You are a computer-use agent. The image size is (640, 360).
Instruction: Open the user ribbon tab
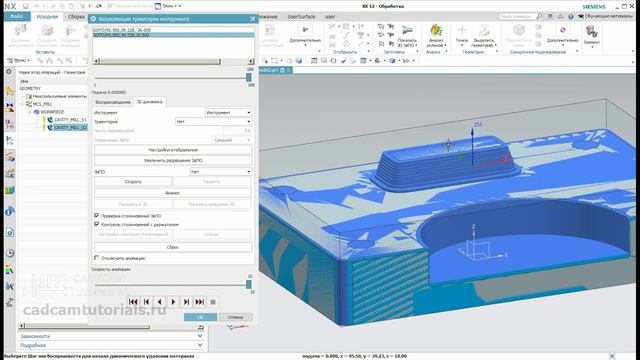330,17
